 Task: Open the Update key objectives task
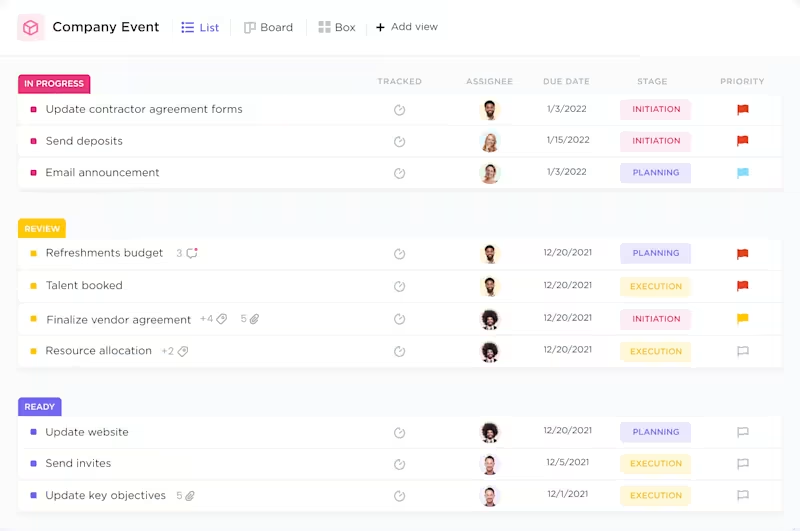click(106, 496)
